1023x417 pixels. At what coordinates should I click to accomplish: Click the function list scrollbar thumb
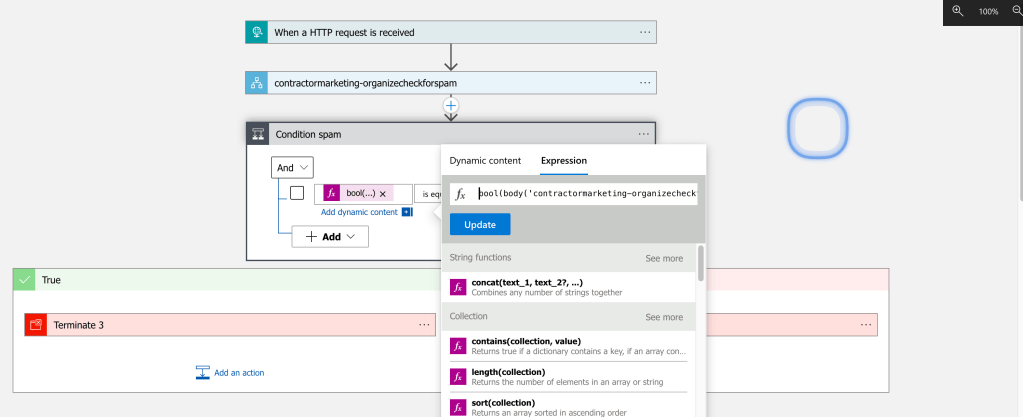[701, 263]
